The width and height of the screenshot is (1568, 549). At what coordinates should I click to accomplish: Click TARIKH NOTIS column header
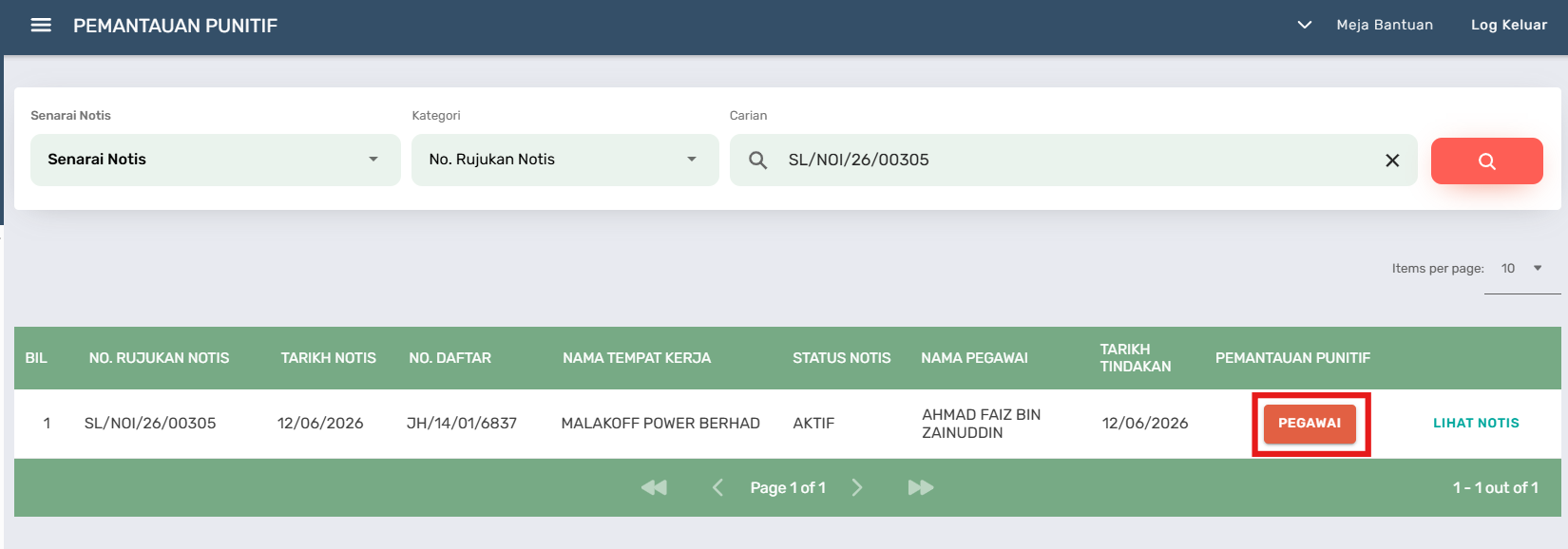(x=329, y=358)
